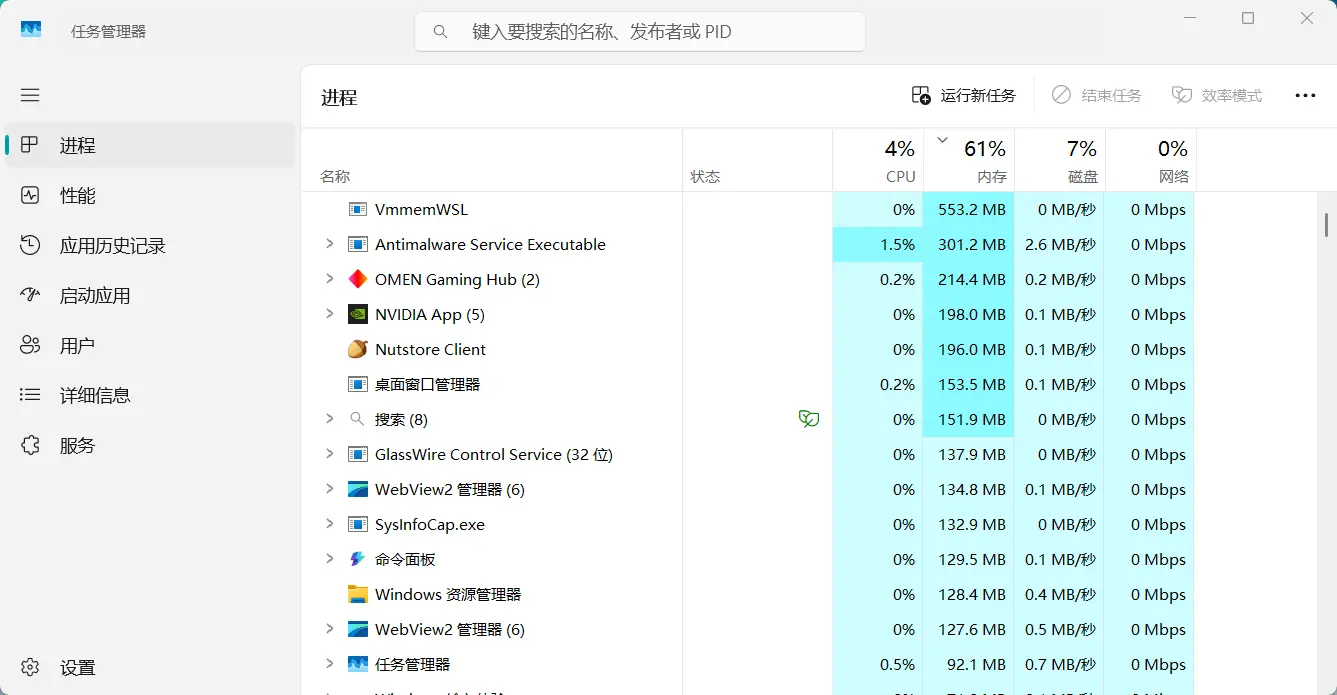This screenshot has width=1337, height=695.
Task: Toggle the hamburger navigation menu
Action: (30, 95)
